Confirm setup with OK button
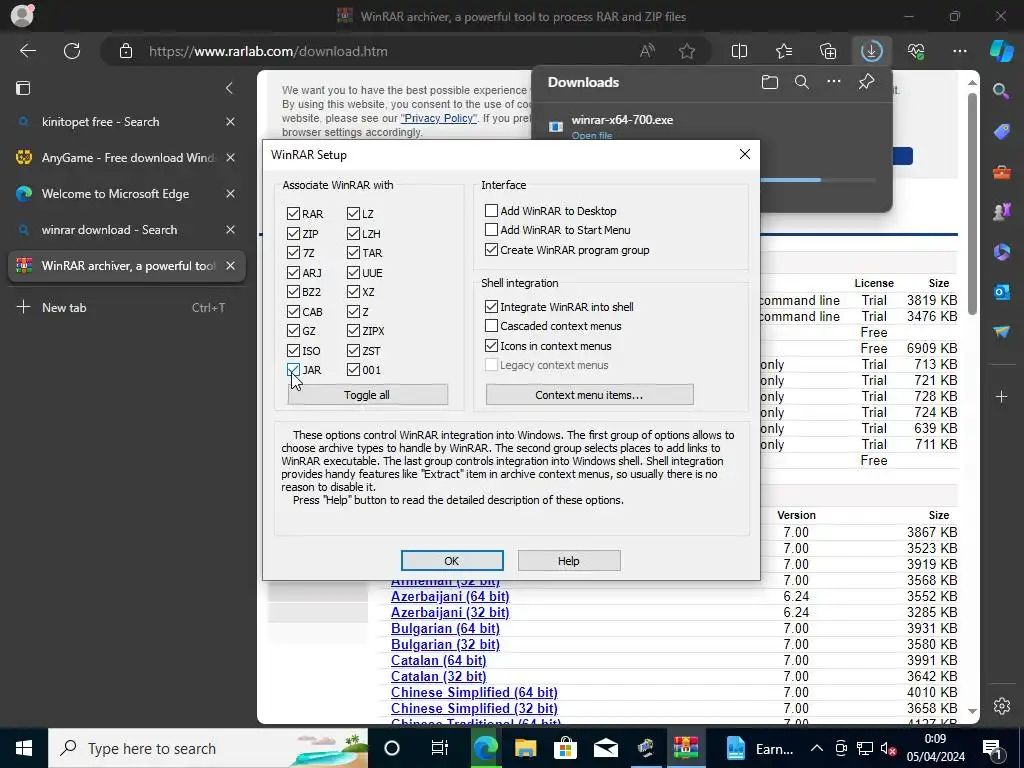This screenshot has width=1024, height=768. pos(452,560)
